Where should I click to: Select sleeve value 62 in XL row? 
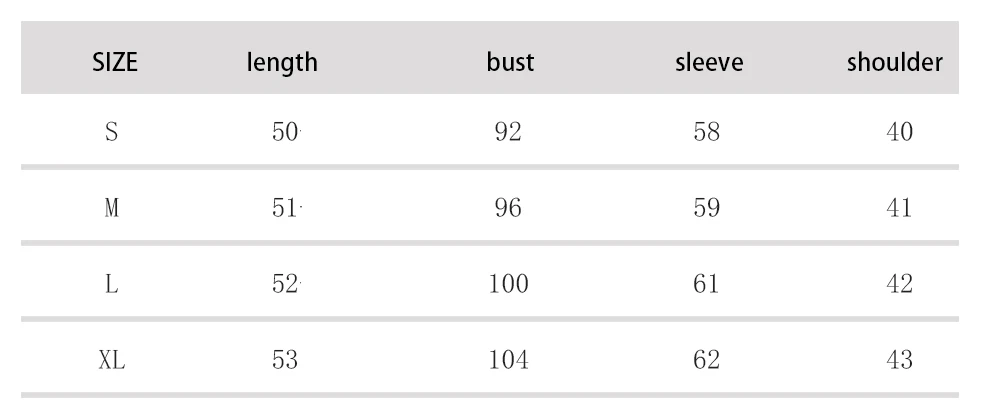click(707, 360)
